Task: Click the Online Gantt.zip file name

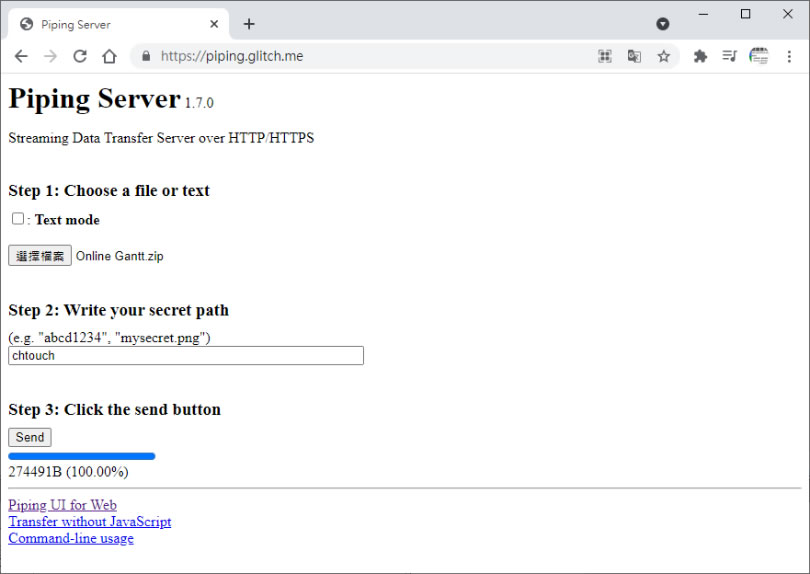Action: 119,256
